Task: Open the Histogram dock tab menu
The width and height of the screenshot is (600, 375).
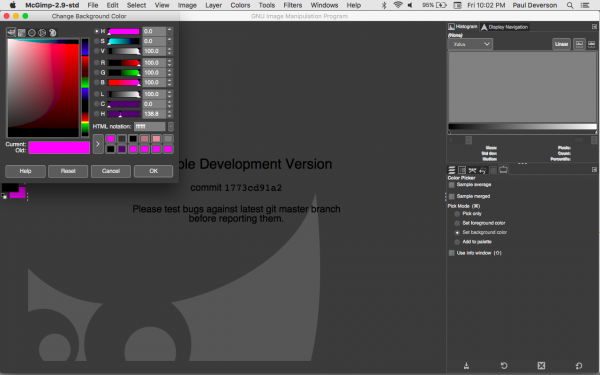Action: click(x=594, y=27)
